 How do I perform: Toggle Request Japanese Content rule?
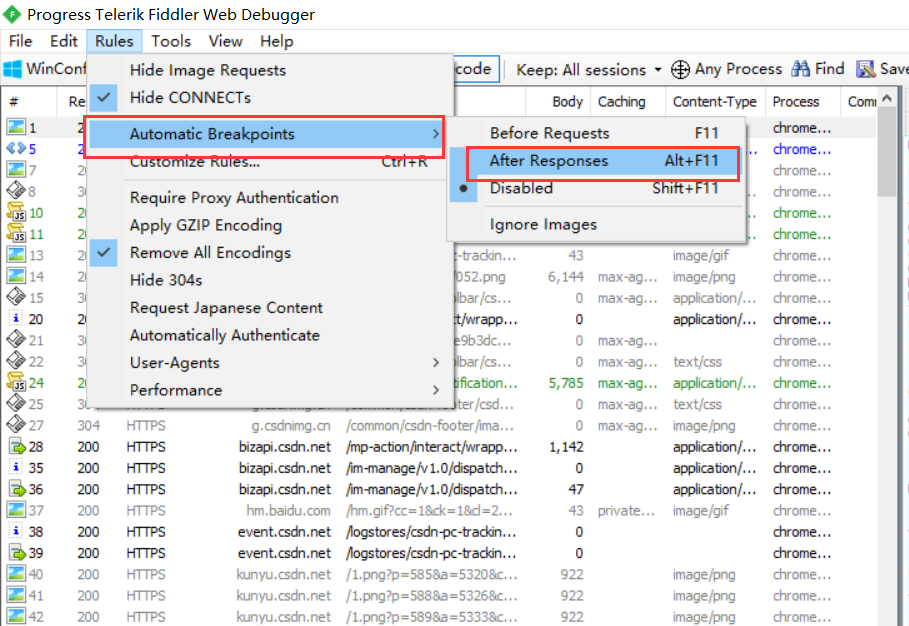pos(270,308)
